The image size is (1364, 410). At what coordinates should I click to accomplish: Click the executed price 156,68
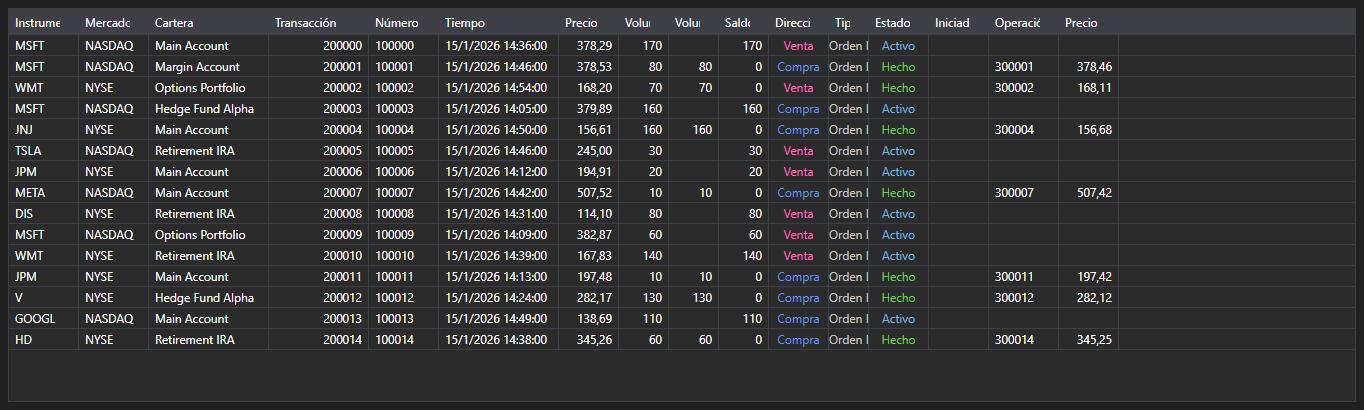[1088, 130]
